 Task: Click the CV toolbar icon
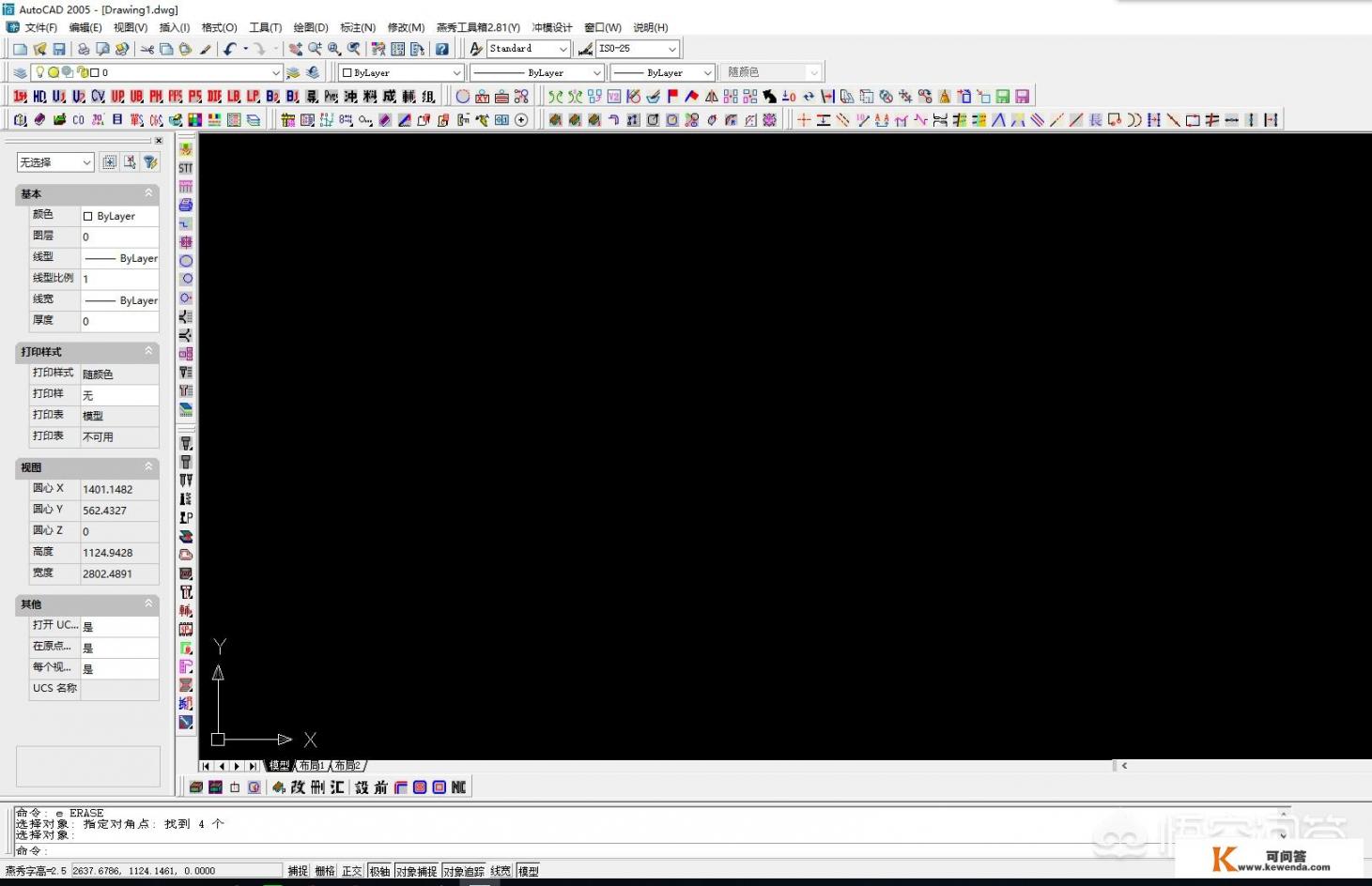98,97
